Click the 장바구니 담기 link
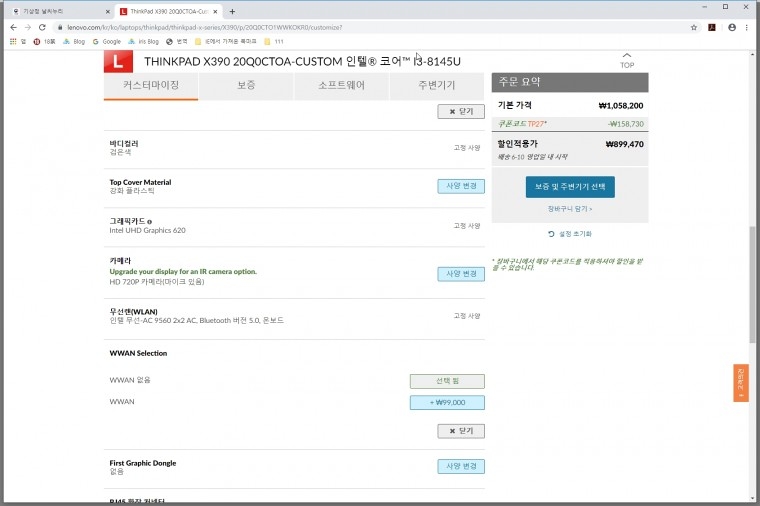 [570, 209]
